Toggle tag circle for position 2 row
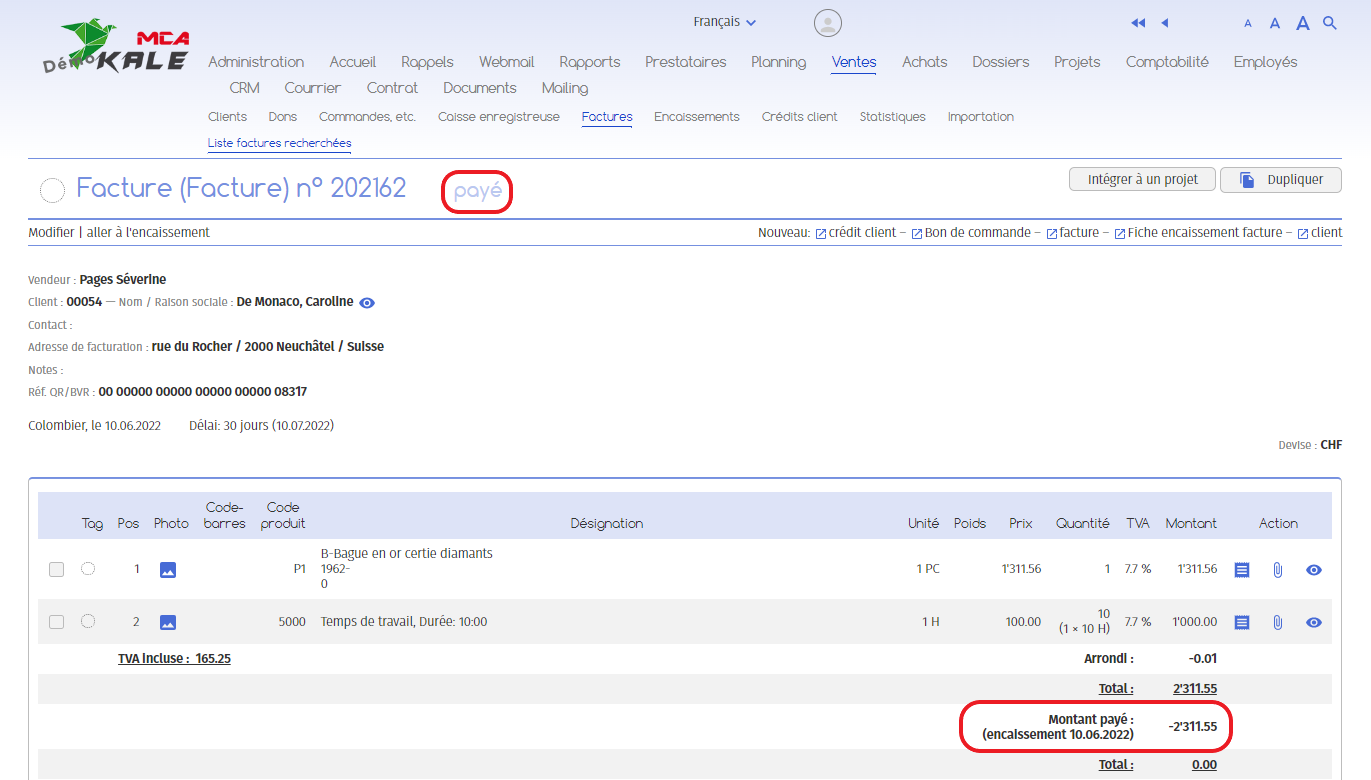1371x780 pixels. point(88,621)
